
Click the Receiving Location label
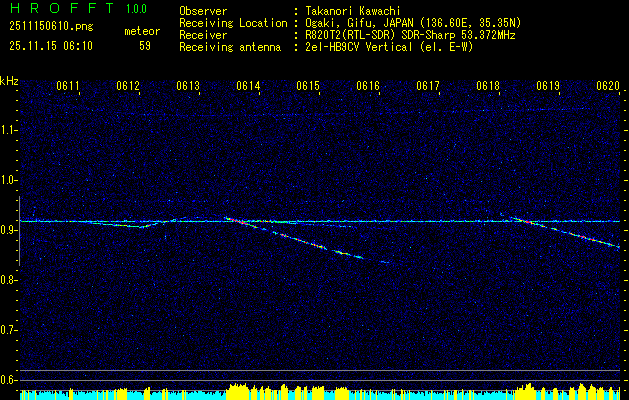[233, 23]
